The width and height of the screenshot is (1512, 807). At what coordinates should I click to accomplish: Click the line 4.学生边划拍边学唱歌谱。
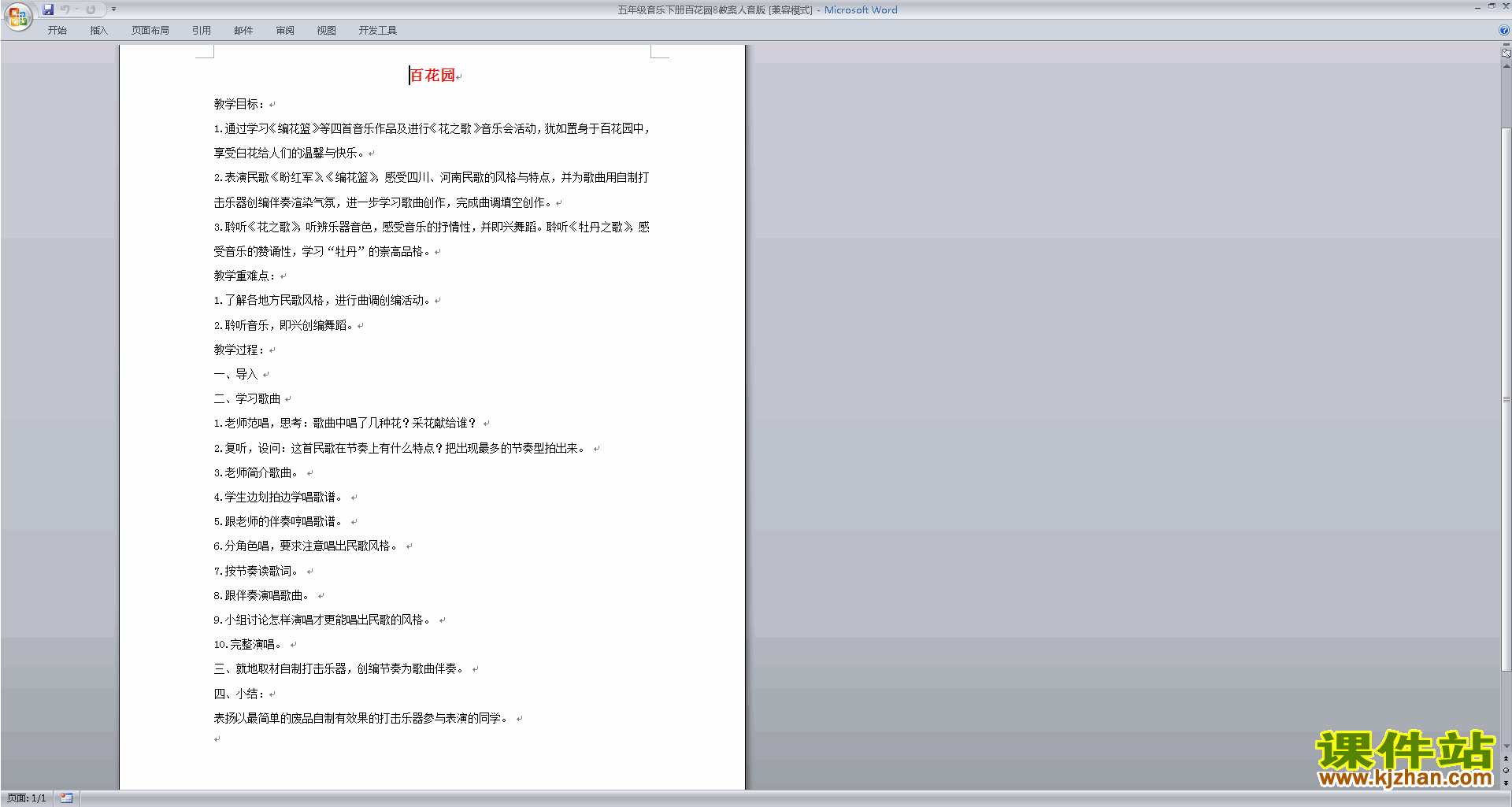click(x=279, y=497)
